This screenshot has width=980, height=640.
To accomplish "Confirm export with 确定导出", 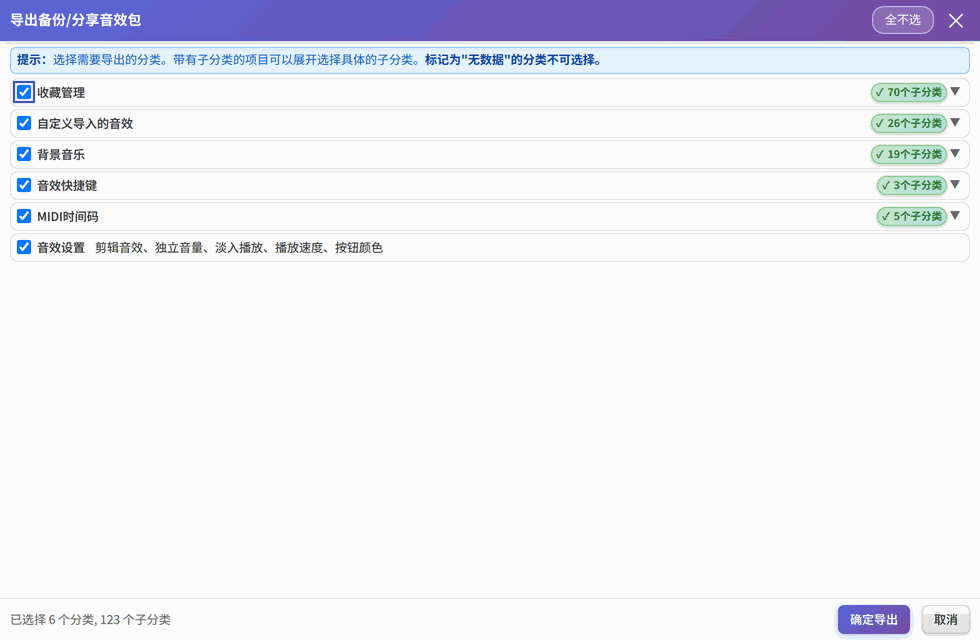I will [x=874, y=619].
